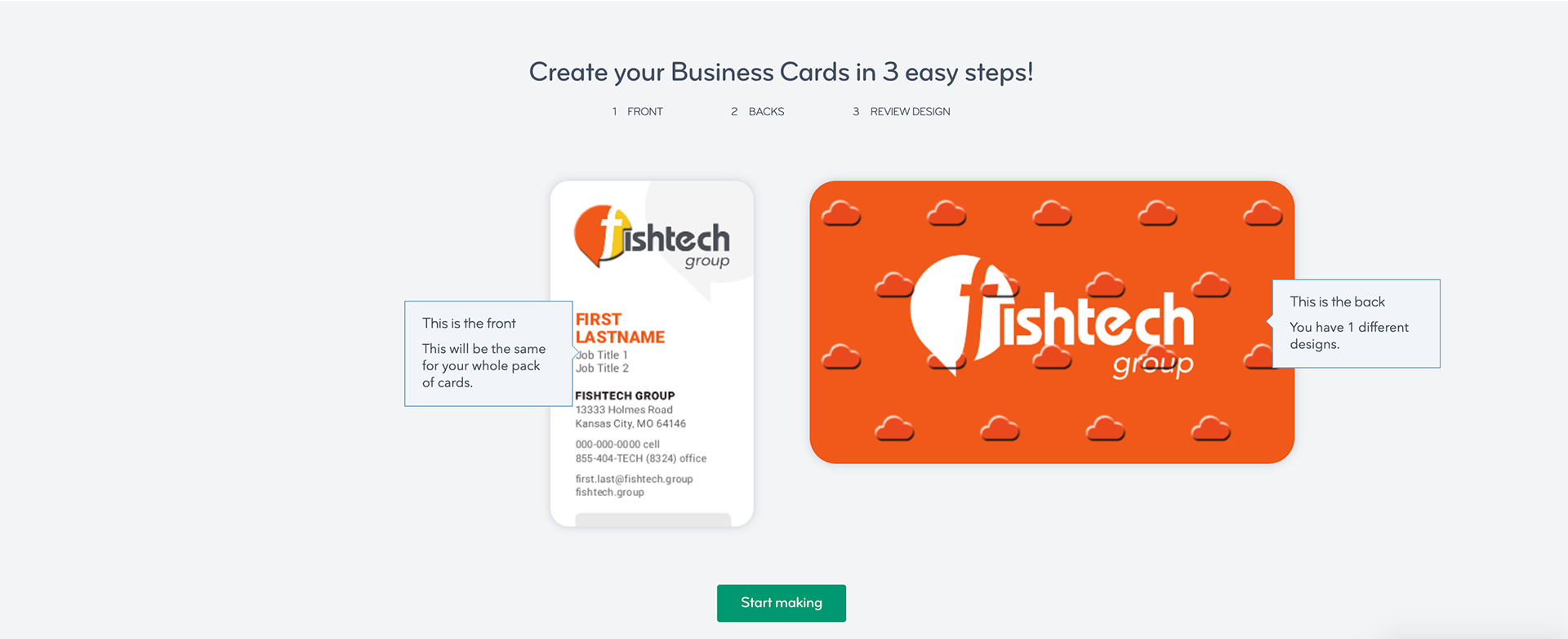Click the first.last@fishtech.group email text

634,479
